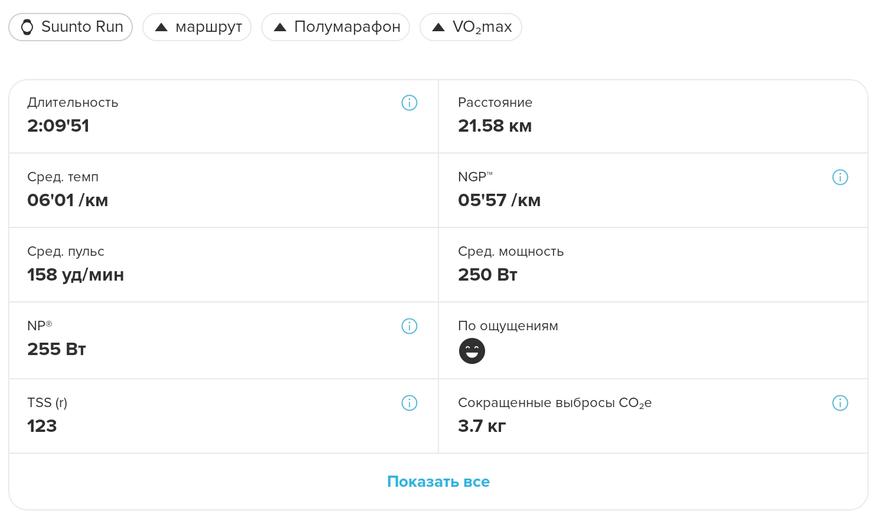Select the Расстояние 21.58 км cell
The height and width of the screenshot is (523, 877).
pos(653,116)
